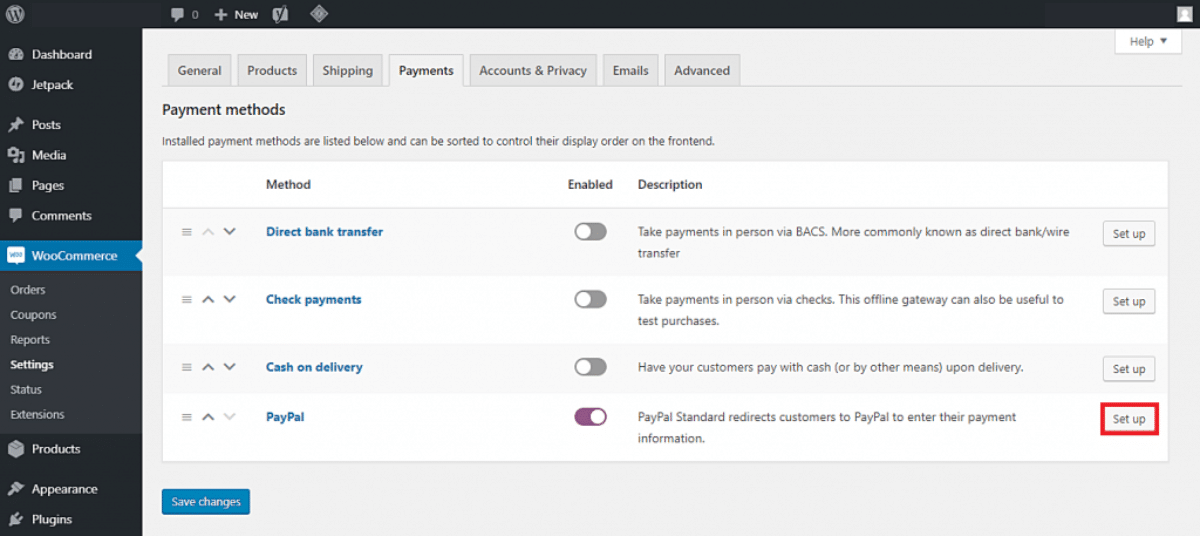1200x536 pixels.
Task: Enable the Direct bank transfer toggle
Action: pyautogui.click(x=590, y=232)
